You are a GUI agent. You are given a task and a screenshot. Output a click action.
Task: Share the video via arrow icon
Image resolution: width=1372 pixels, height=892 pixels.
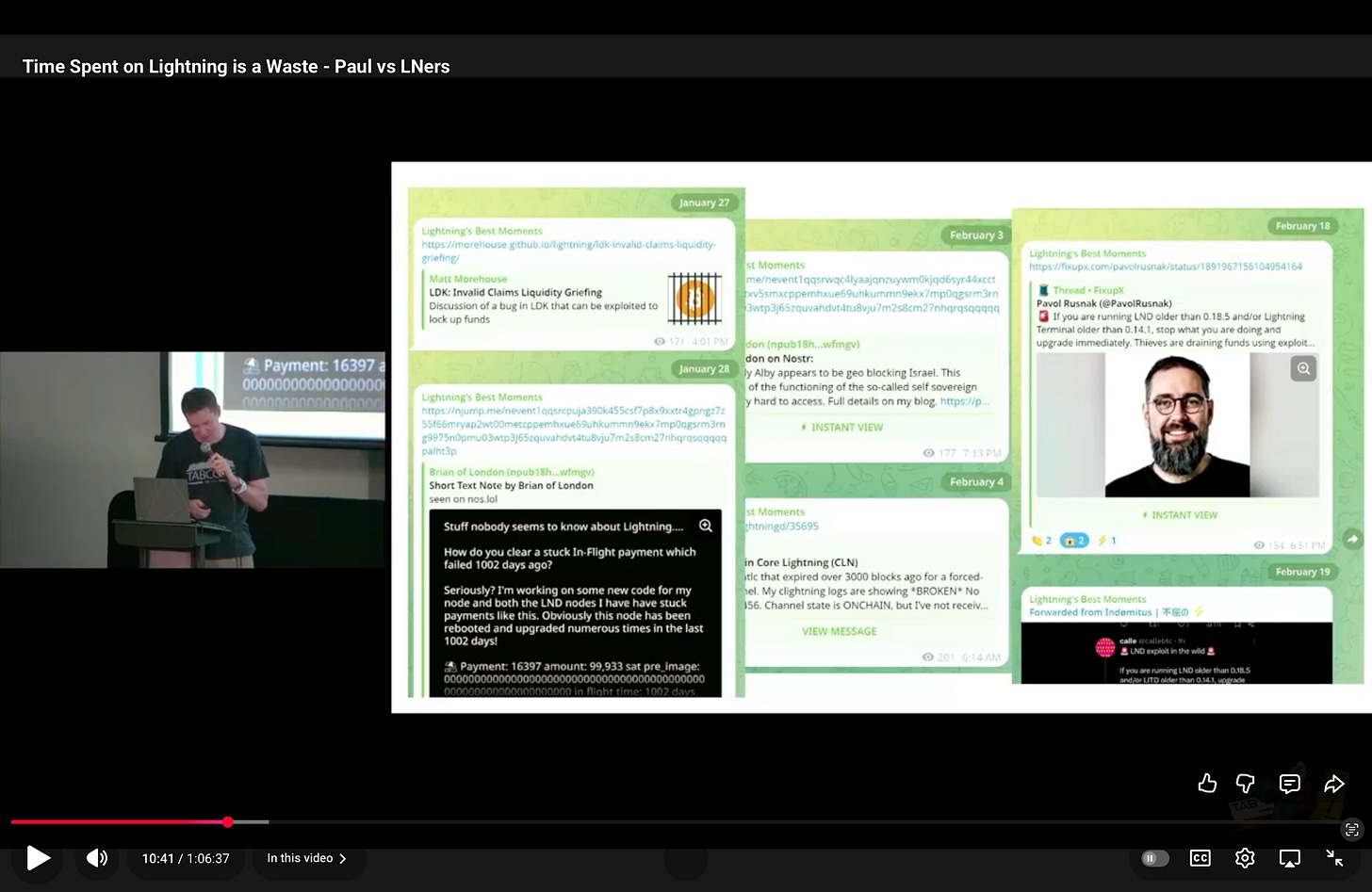tap(1334, 784)
